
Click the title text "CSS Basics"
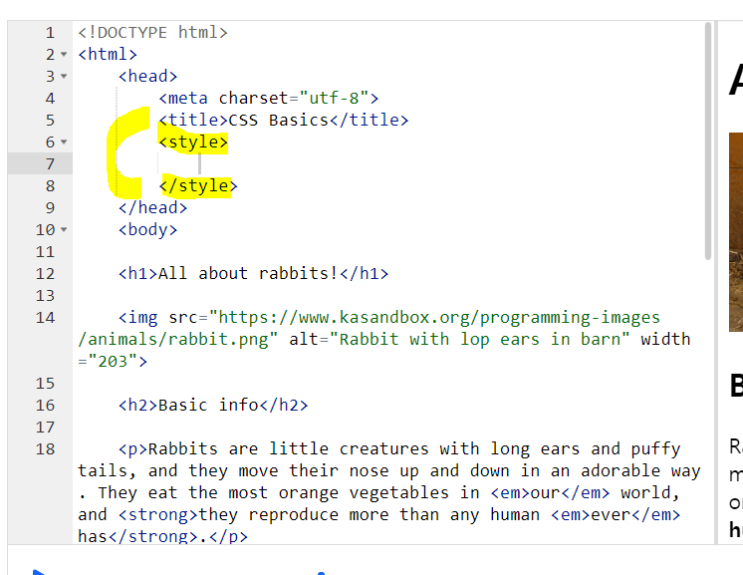click(x=278, y=120)
